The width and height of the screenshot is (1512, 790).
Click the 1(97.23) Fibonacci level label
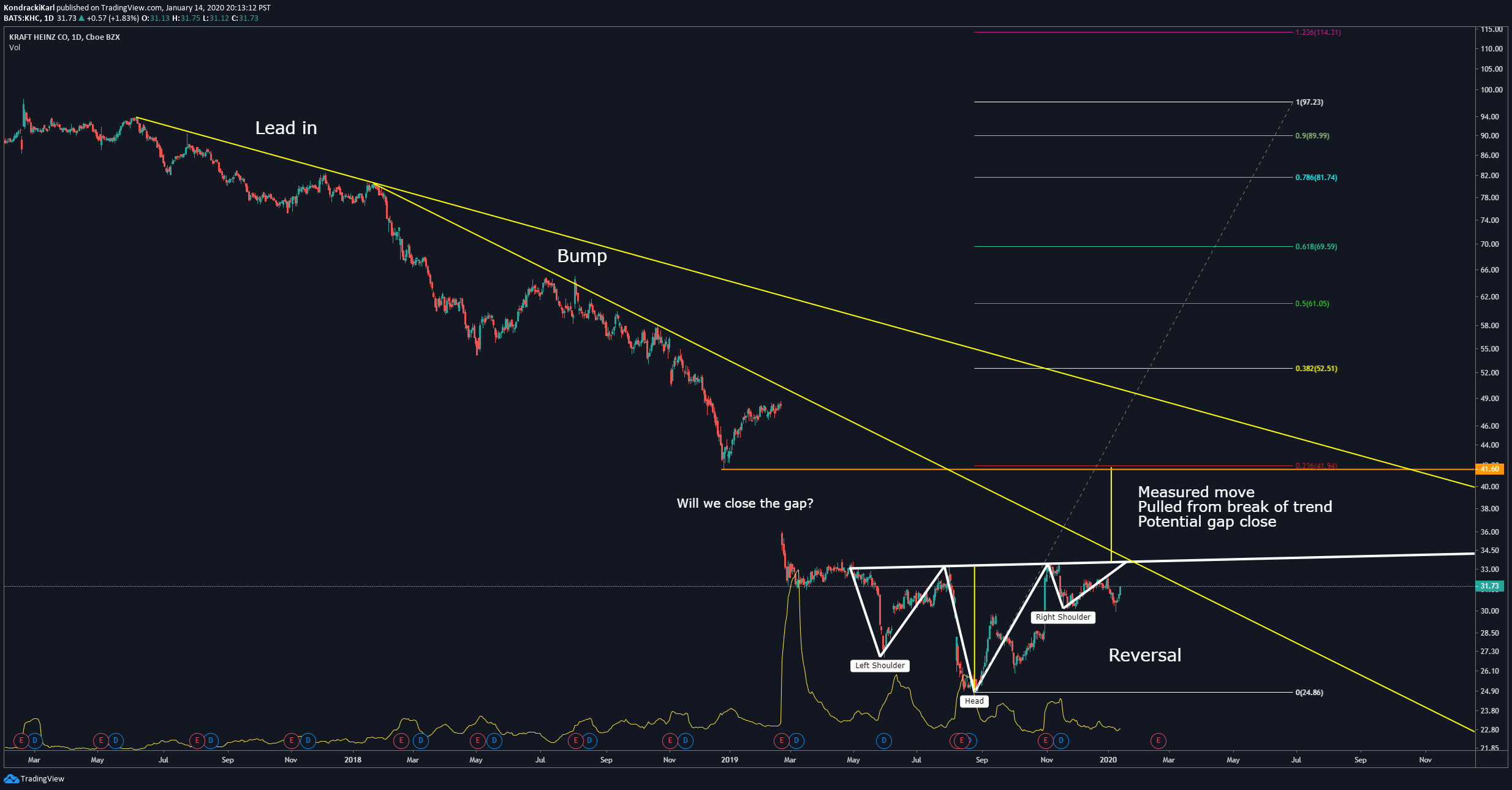(1309, 102)
